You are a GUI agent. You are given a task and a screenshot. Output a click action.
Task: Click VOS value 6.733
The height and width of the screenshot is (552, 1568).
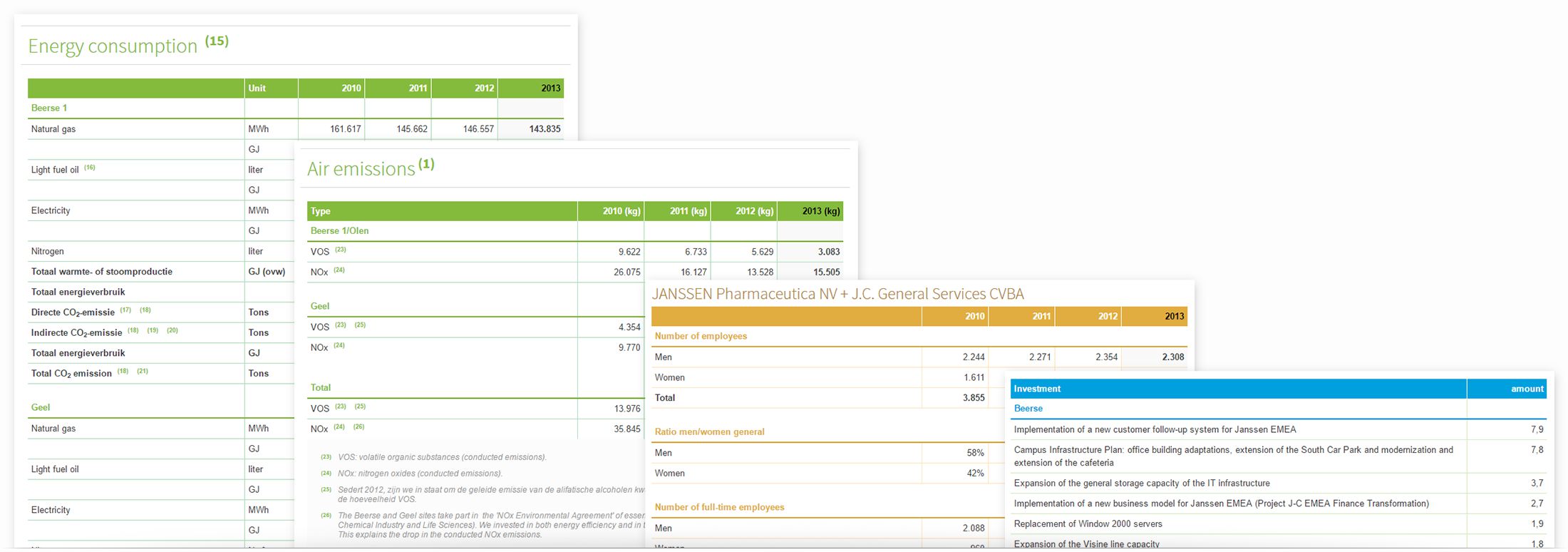click(x=696, y=252)
